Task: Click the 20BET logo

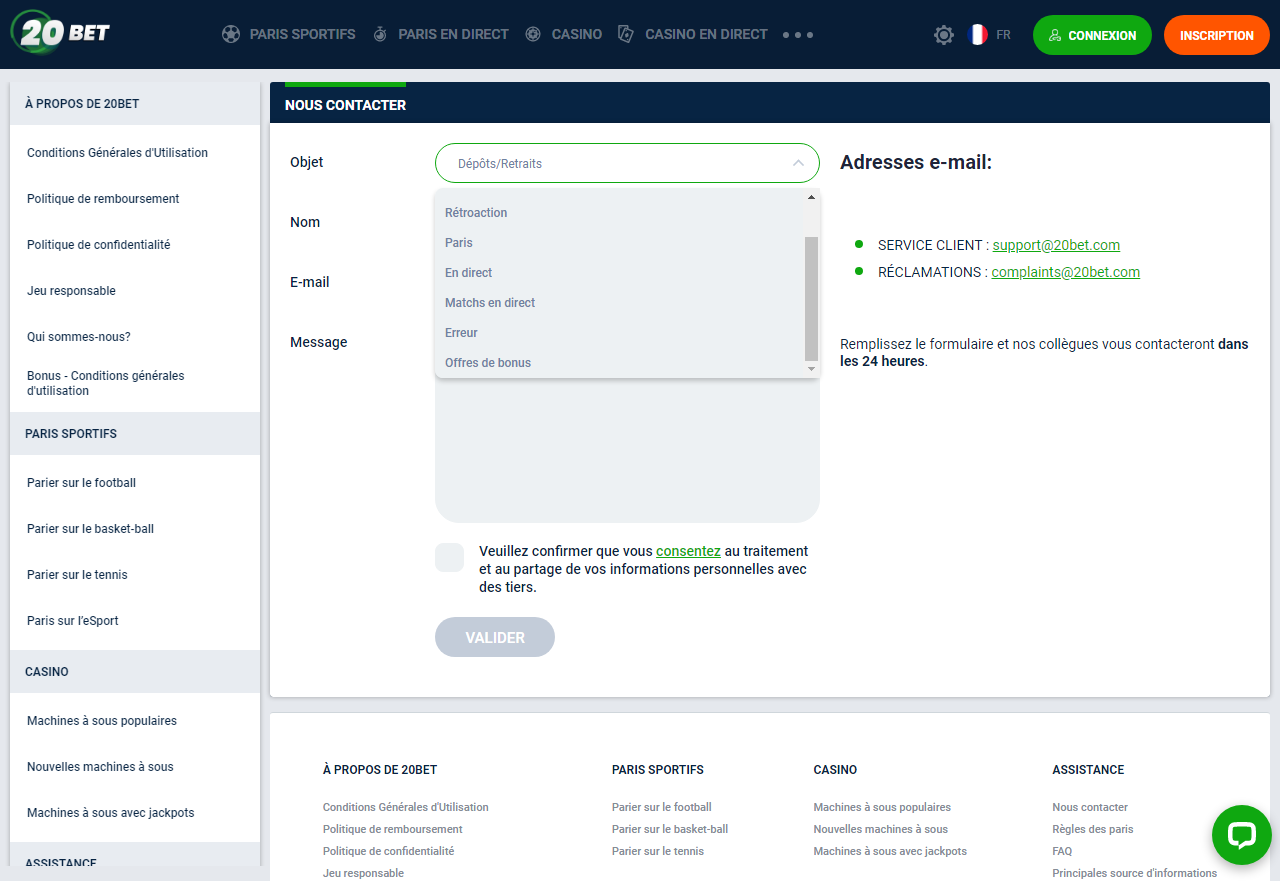Action: (60, 33)
